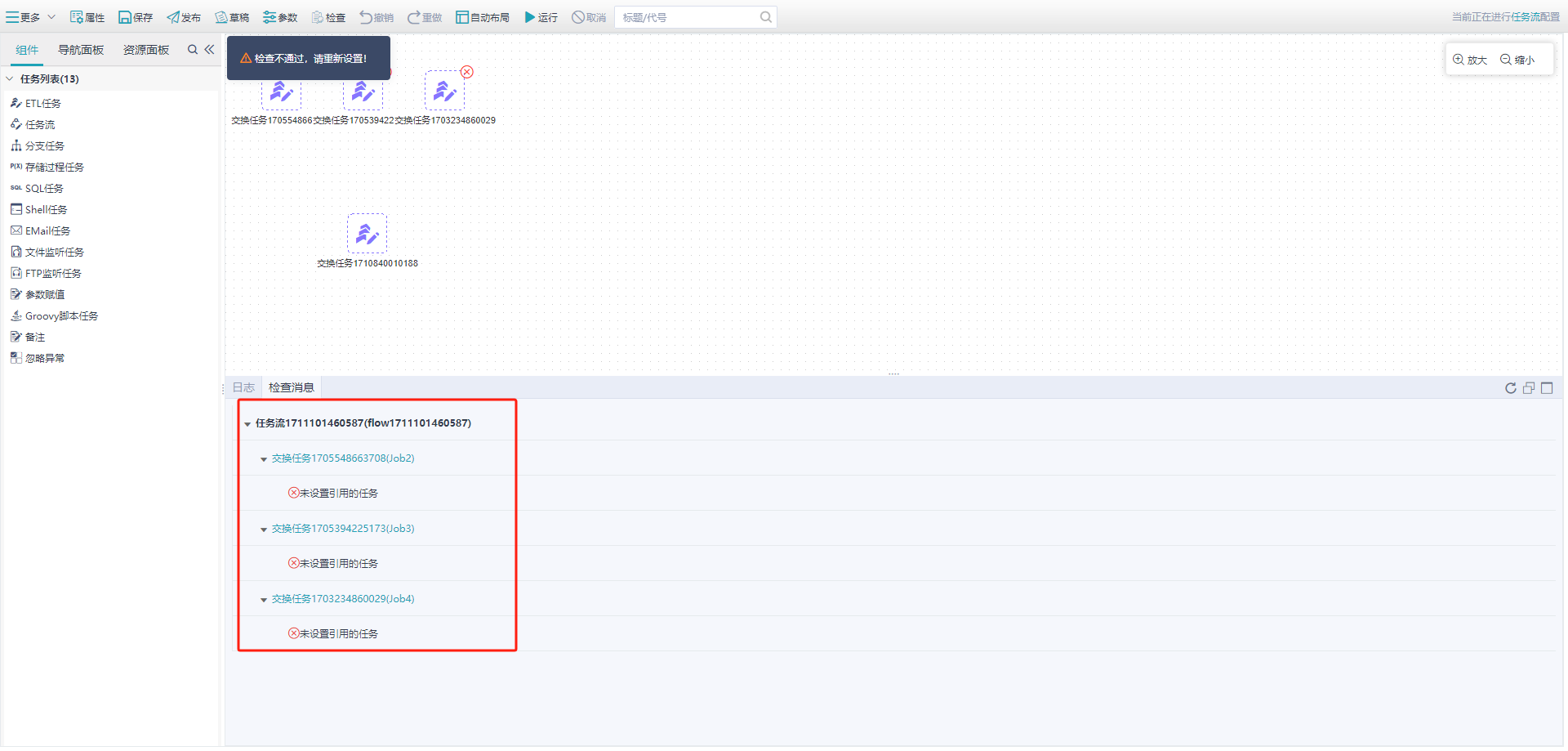This screenshot has width=1568, height=751.
Task: Collapse the 任务列表(13) section
Action: (x=10, y=79)
